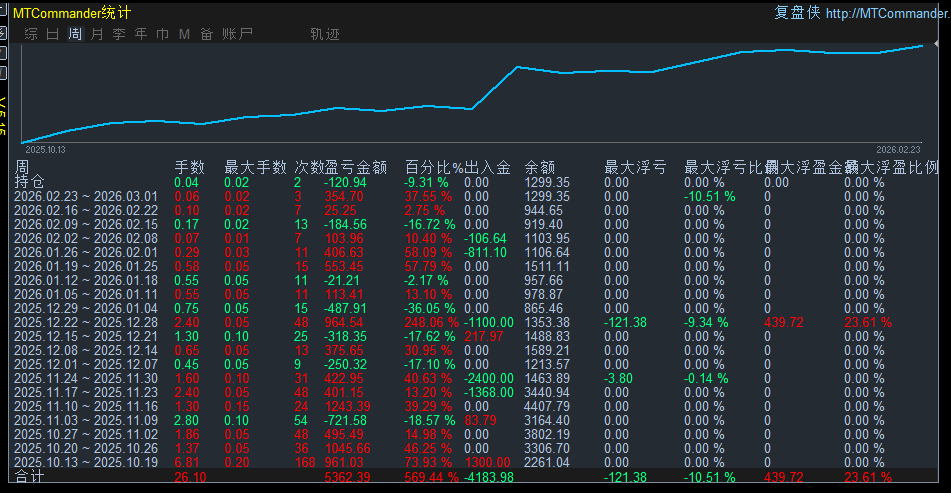This screenshot has width=951, height=493.
Task: Click total percentage 569.44 %
Action: point(432,477)
